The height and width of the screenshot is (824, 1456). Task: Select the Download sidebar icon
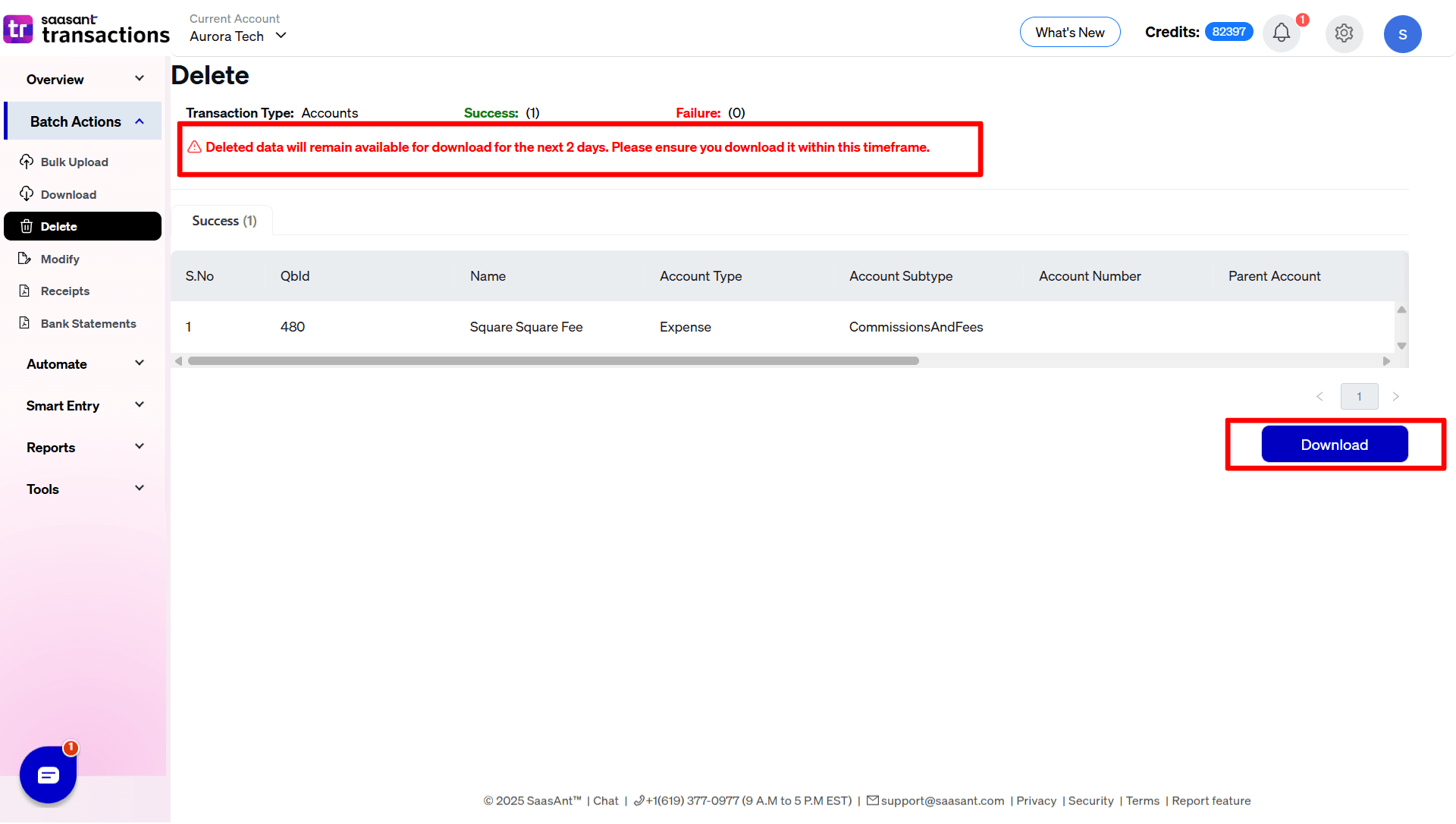[27, 194]
